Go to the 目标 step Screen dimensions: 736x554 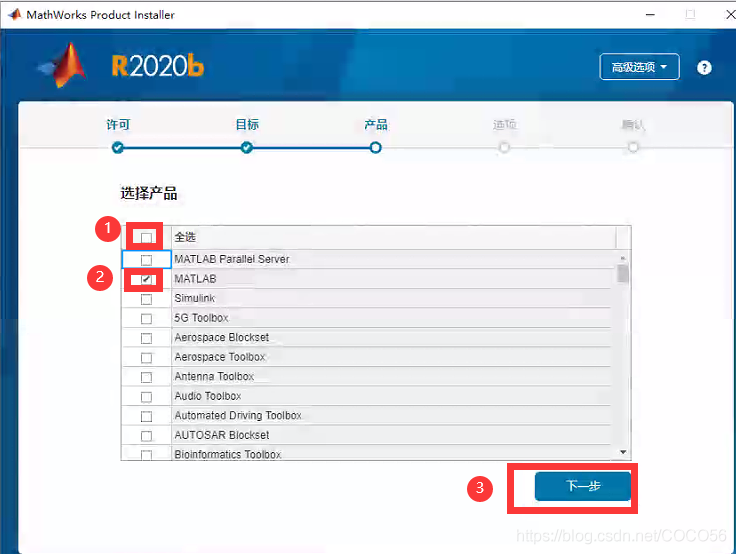click(x=247, y=124)
